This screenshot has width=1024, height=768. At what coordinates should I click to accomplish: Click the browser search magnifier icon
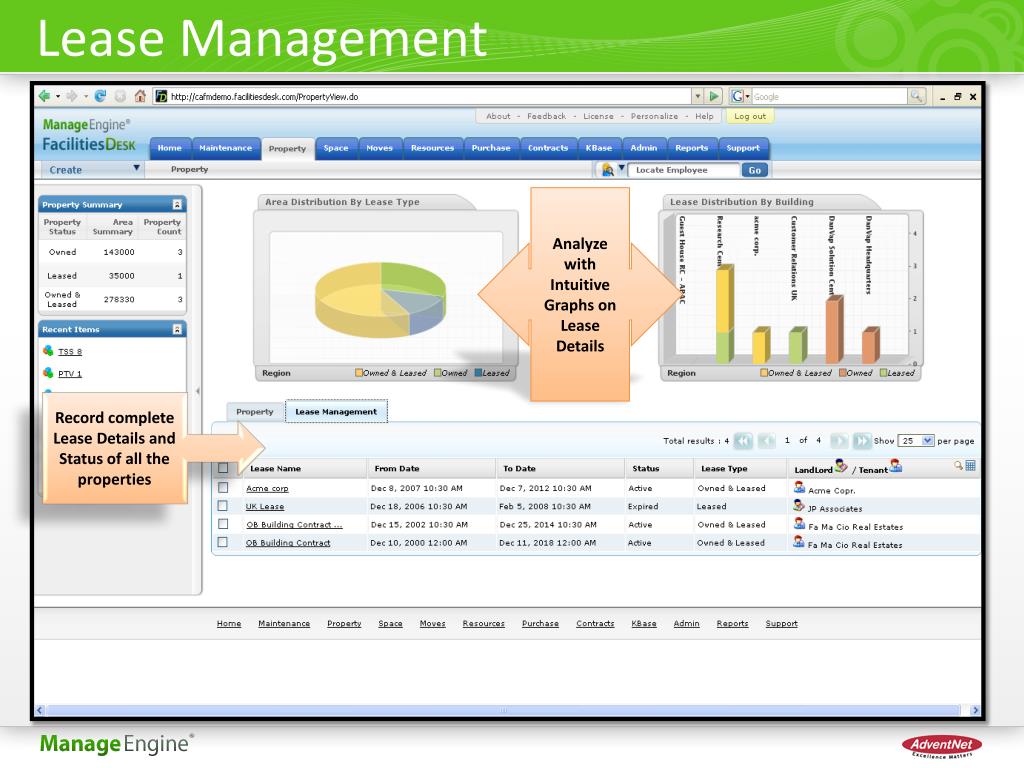[x=917, y=96]
